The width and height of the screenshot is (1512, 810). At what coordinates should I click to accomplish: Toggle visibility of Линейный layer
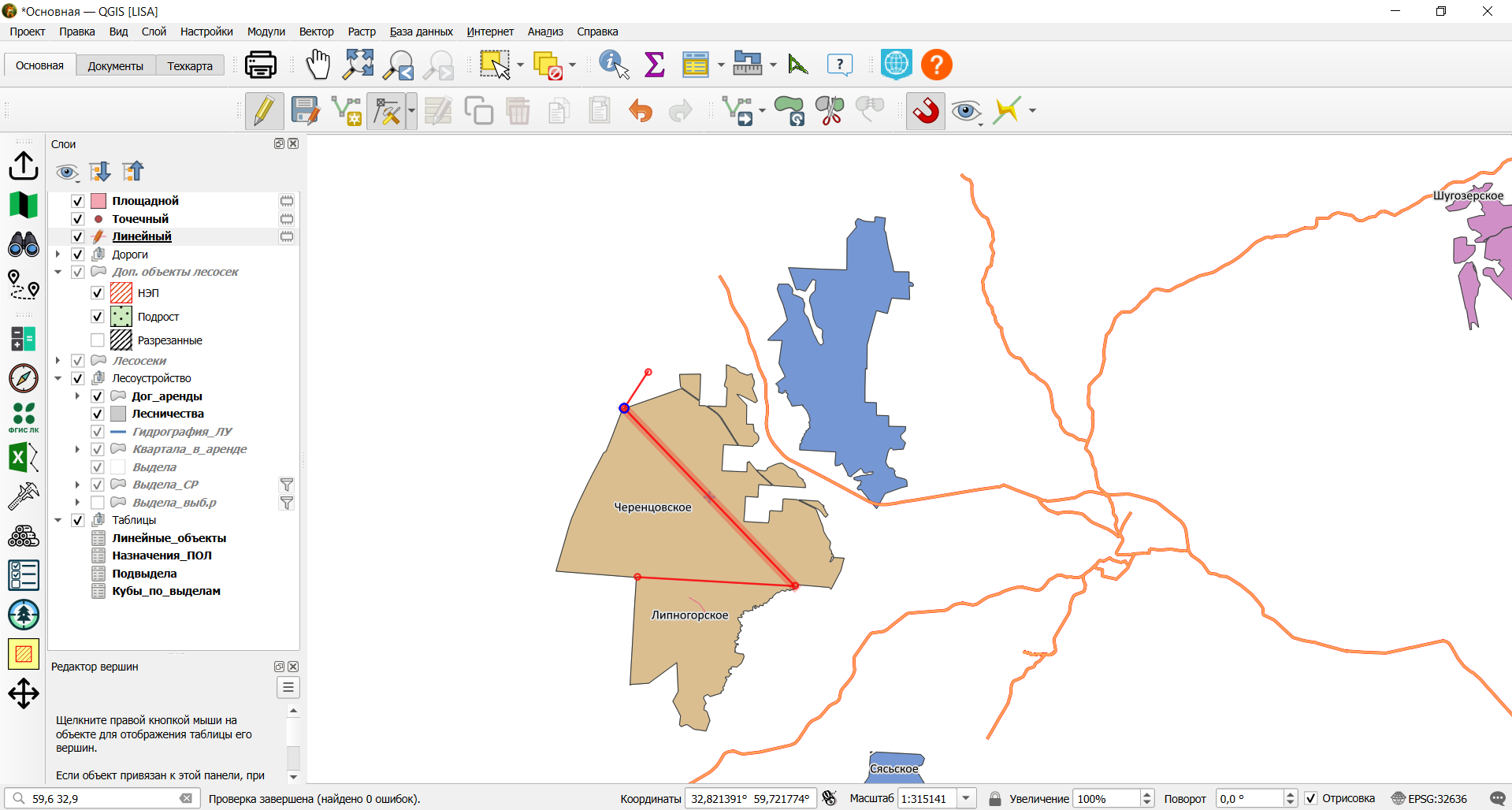pos(78,236)
